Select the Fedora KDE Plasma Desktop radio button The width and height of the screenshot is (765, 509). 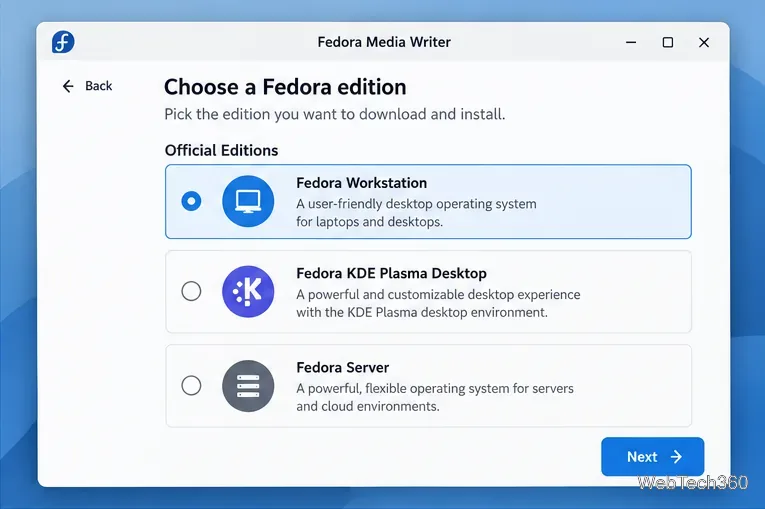click(x=191, y=291)
